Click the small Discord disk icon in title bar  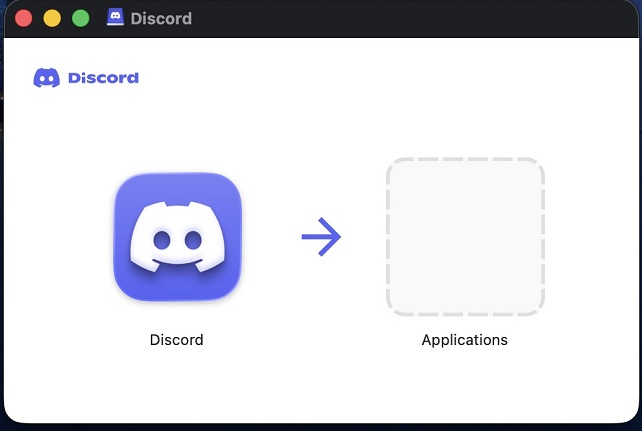115,18
